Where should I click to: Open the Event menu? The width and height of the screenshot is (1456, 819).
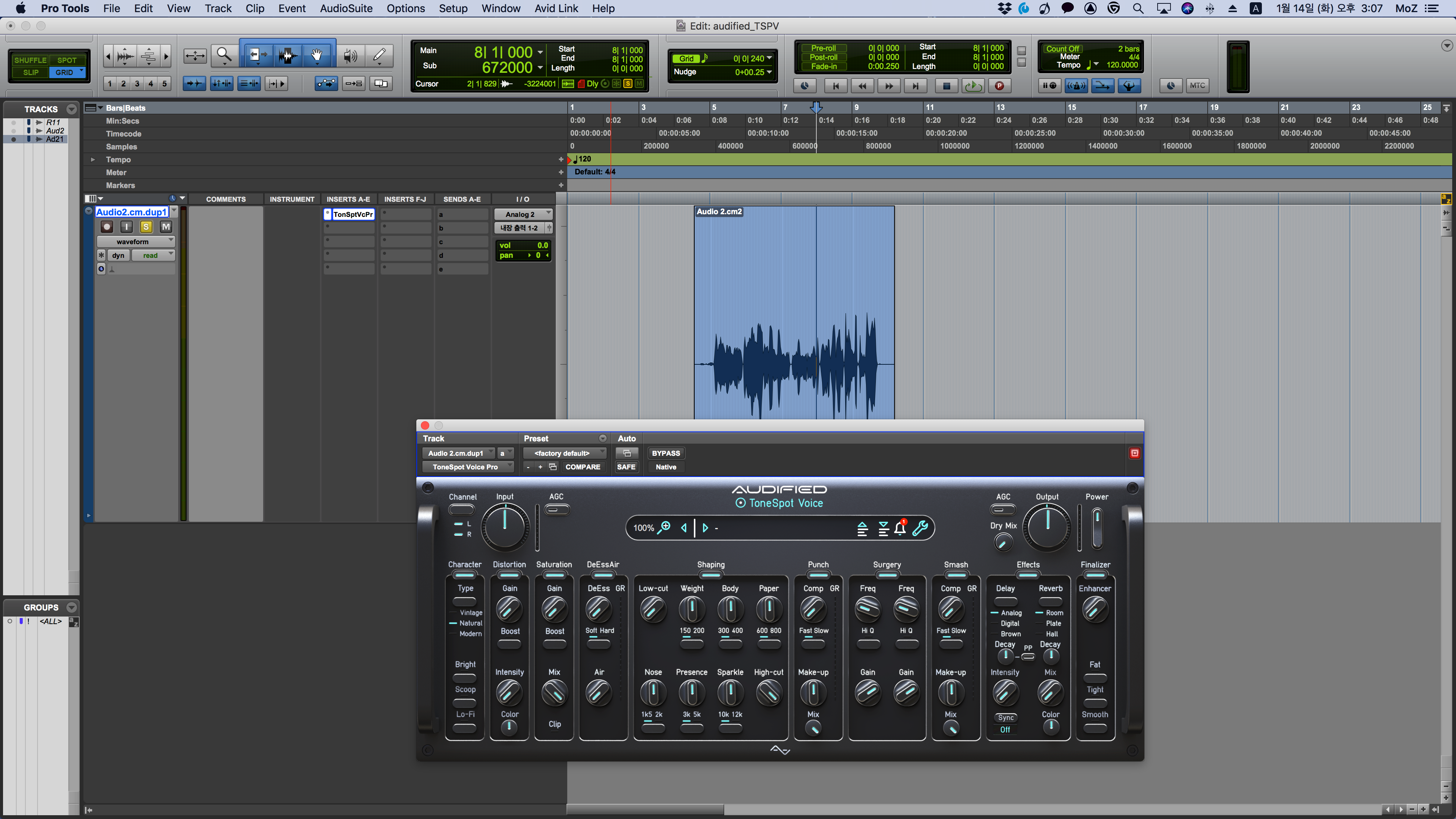[x=292, y=8]
